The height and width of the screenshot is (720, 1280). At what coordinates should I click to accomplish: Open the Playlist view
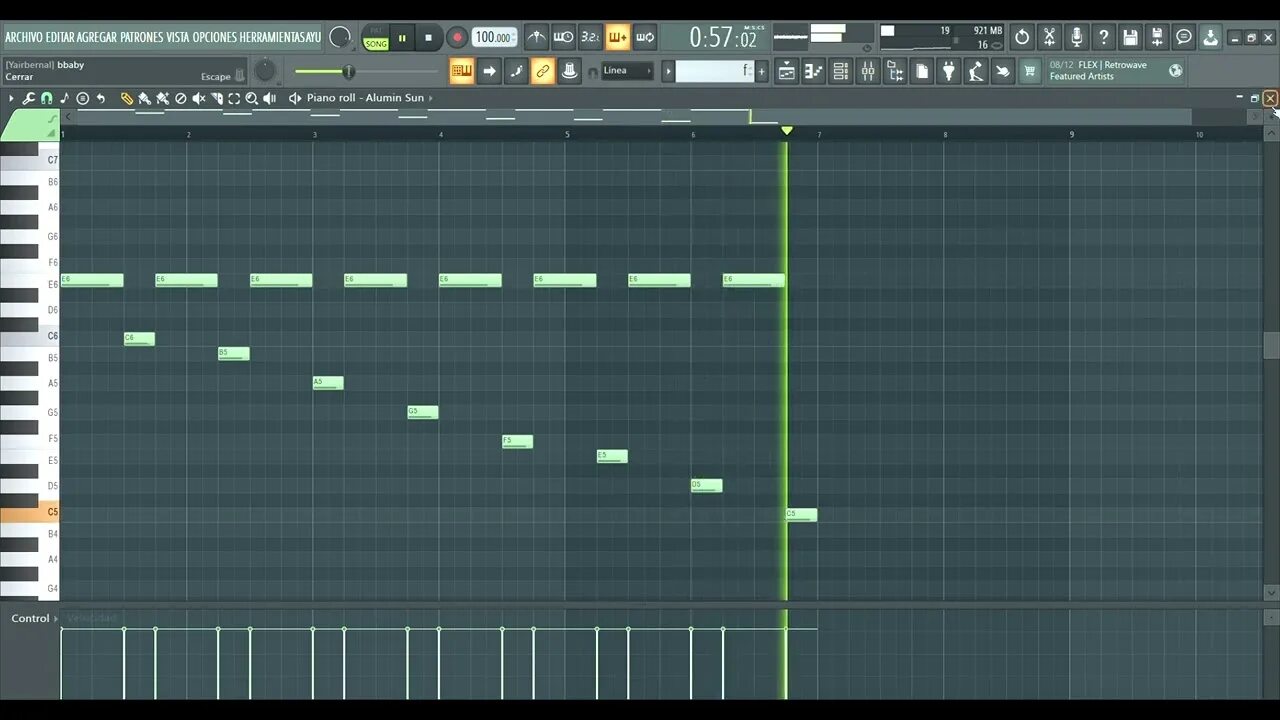point(787,71)
